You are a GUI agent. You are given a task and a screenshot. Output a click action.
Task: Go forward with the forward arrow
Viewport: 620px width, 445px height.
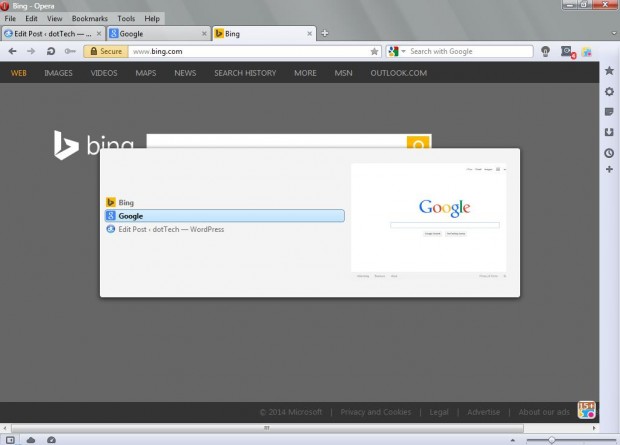pyautogui.click(x=31, y=51)
